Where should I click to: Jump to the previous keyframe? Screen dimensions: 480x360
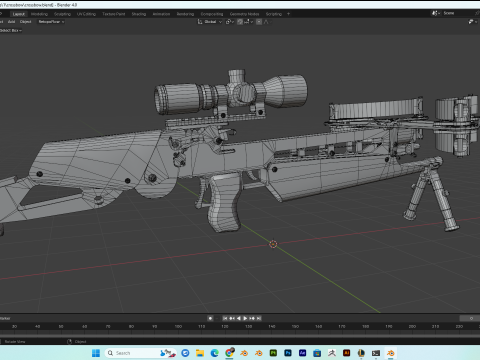coord(232,318)
